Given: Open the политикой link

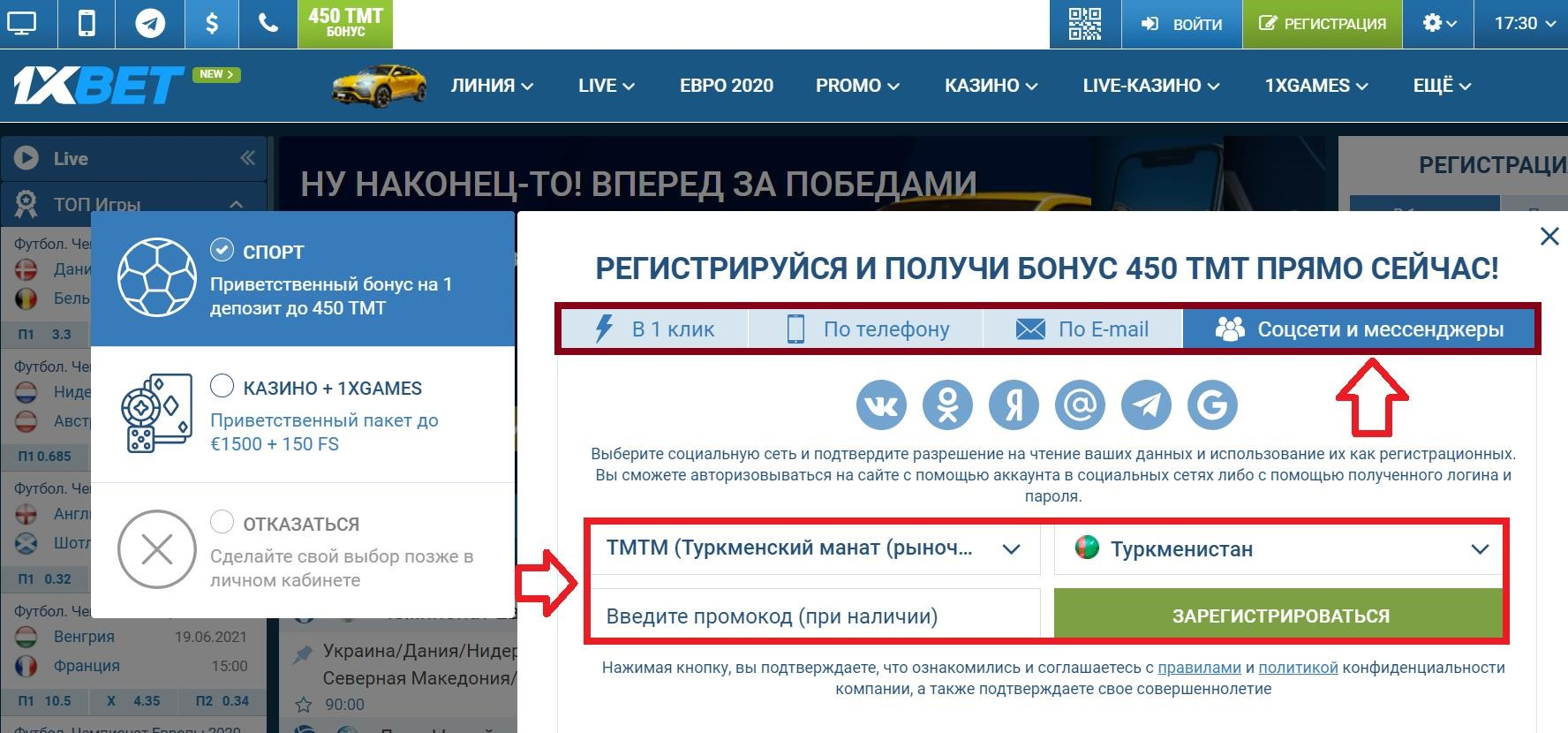Looking at the screenshot, I should pyautogui.click(x=1298, y=668).
